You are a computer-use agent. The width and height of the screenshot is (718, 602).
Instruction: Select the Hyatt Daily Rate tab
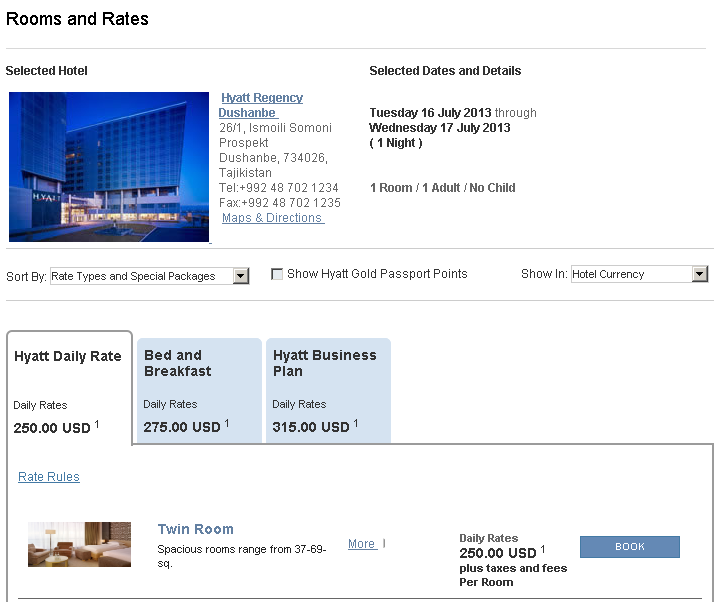click(68, 357)
